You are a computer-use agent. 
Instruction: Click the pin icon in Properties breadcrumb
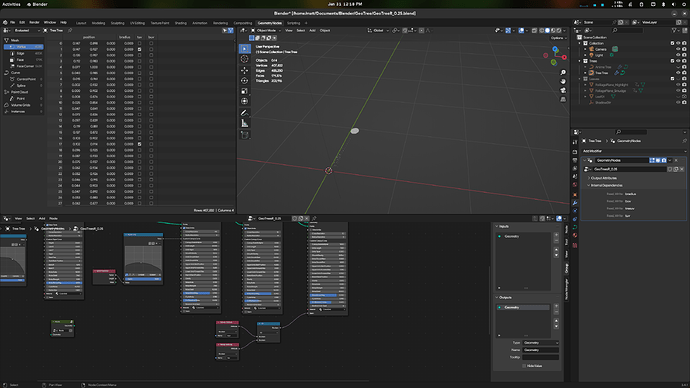[684, 141]
